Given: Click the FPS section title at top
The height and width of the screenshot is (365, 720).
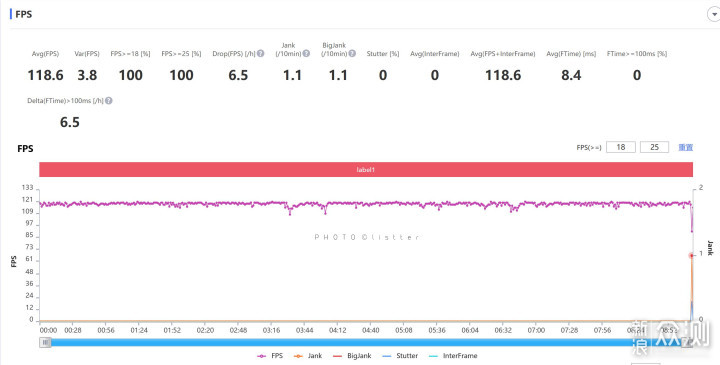Looking at the screenshot, I should click(23, 14).
